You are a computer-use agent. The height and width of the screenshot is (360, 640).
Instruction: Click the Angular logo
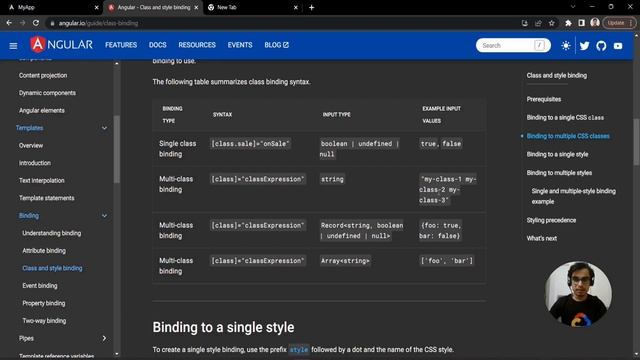click(62, 44)
